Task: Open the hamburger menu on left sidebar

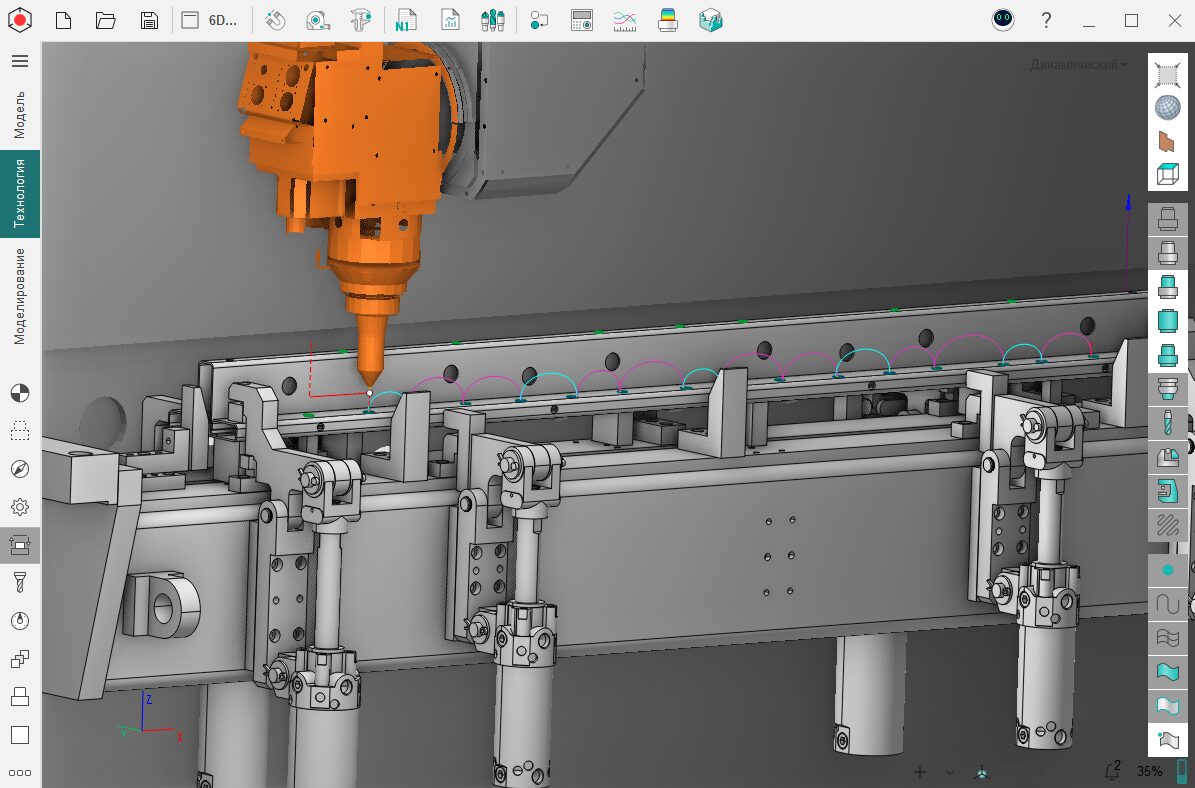Action: pos(20,61)
